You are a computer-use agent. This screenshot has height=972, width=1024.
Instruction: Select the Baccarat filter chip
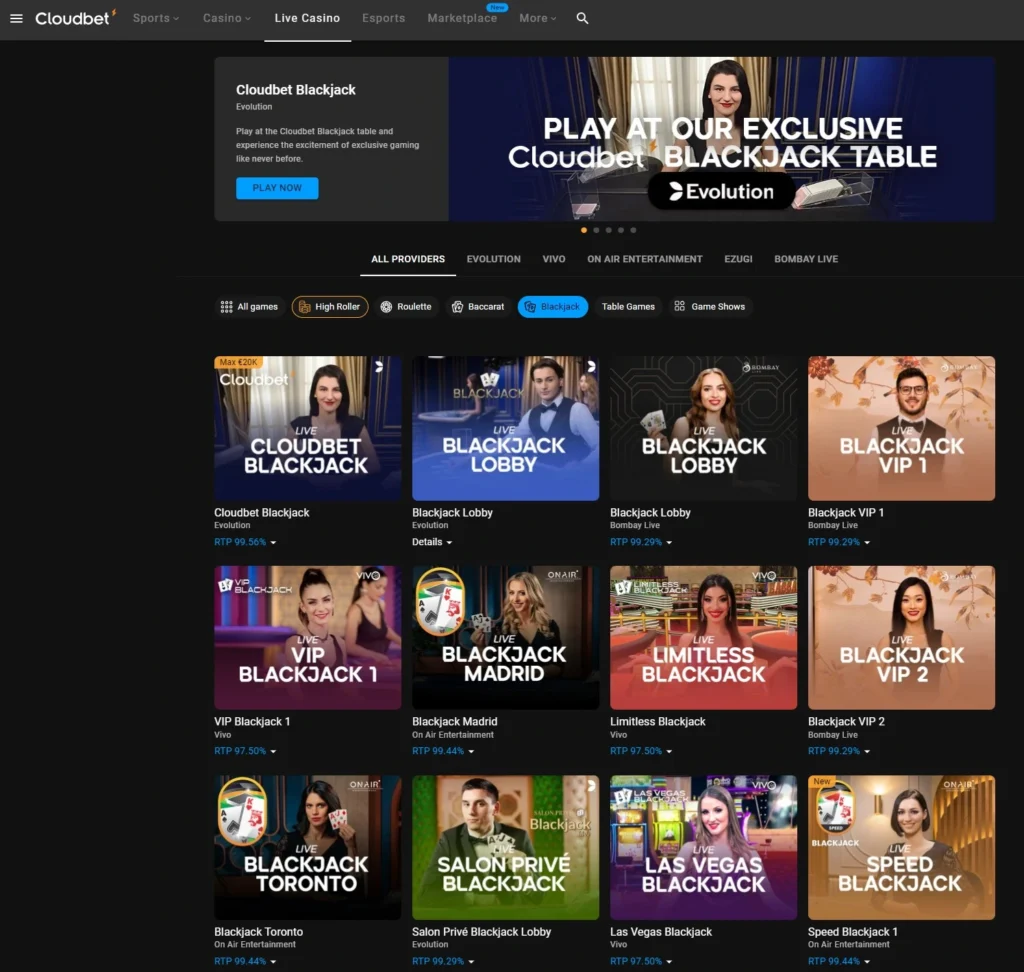coord(478,306)
